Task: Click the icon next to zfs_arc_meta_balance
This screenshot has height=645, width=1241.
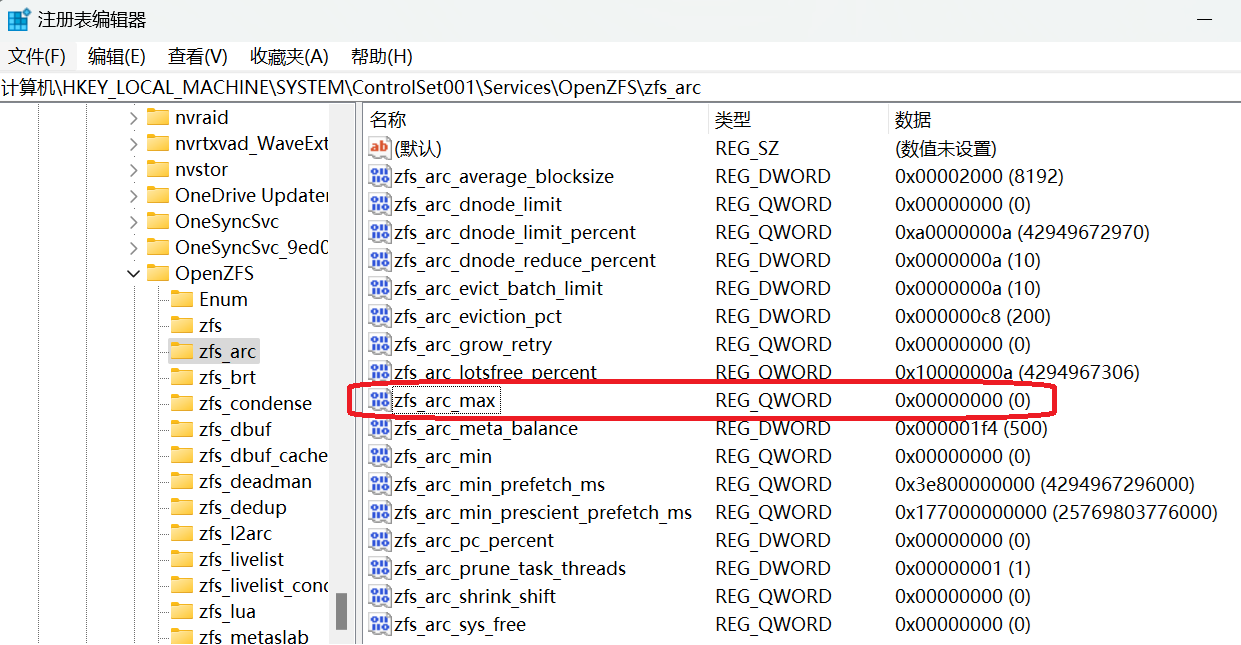Action: (380, 429)
